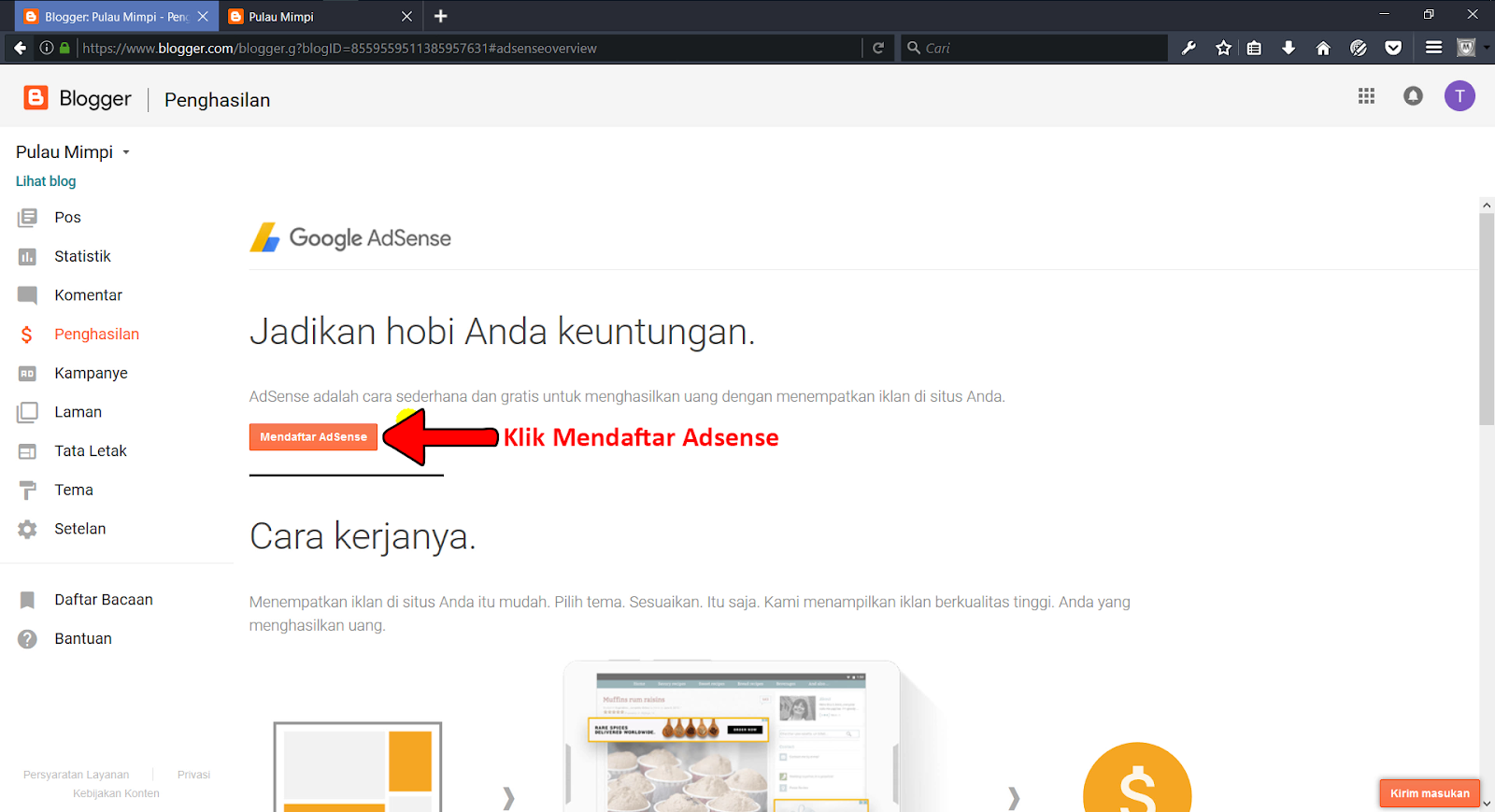Open Persyaratan Layanan link
The image size is (1495, 812).
coord(76,775)
